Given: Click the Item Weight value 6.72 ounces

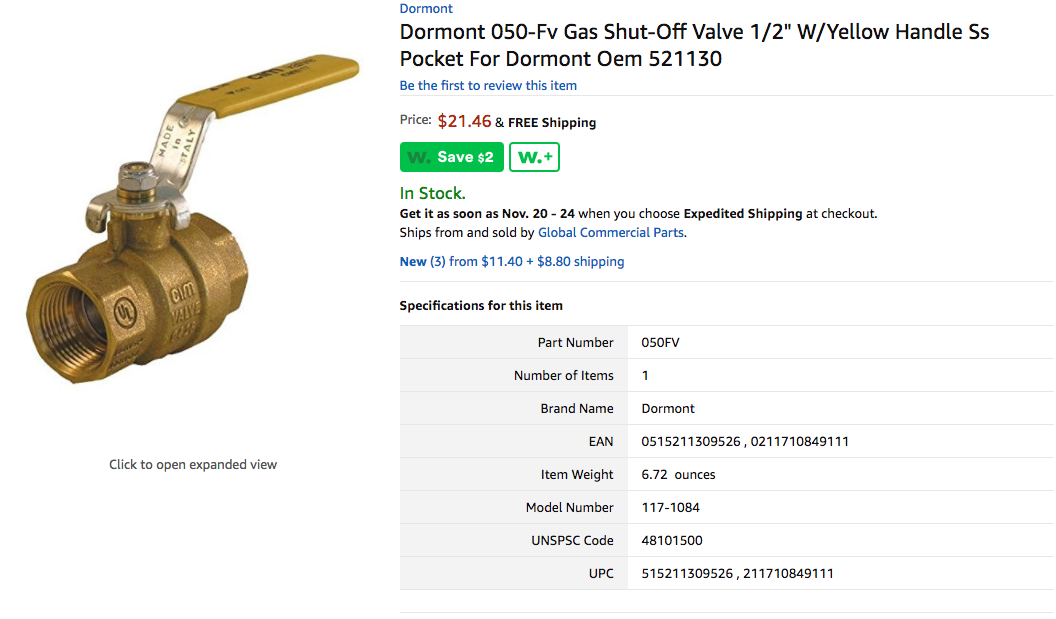Looking at the screenshot, I should coord(678,474).
